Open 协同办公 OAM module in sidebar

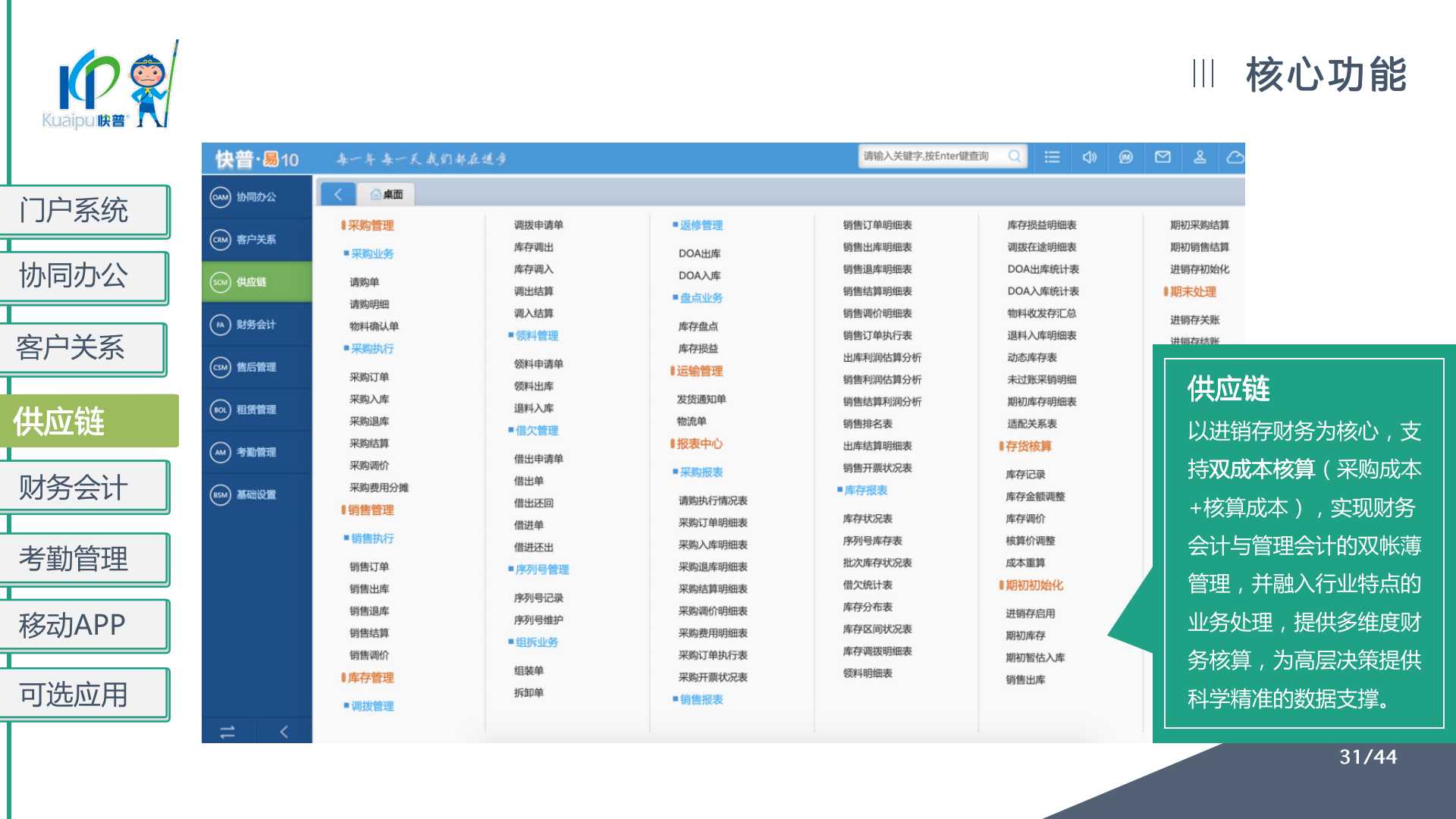coord(256,197)
